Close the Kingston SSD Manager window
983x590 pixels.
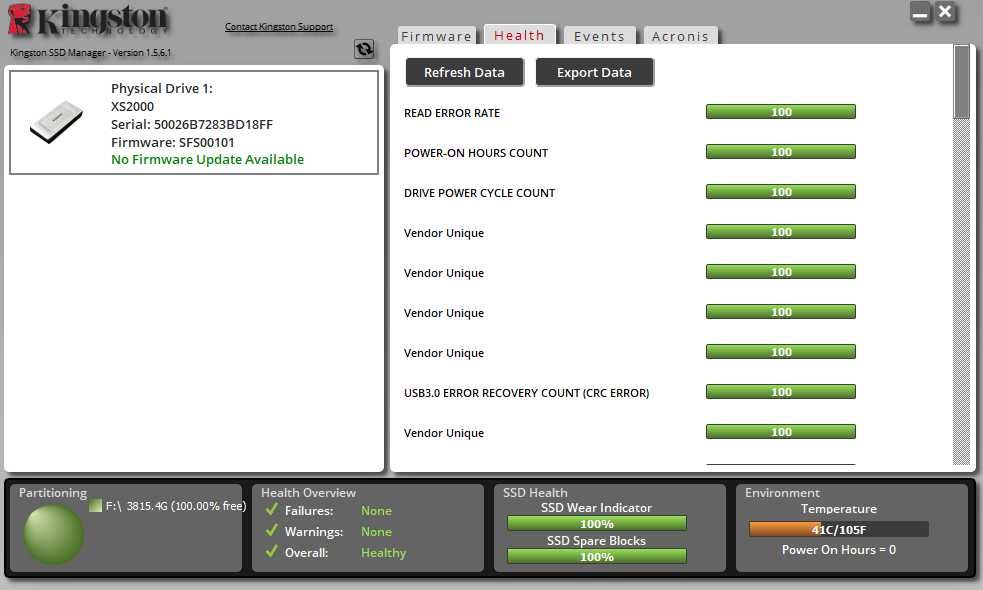pyautogui.click(x=945, y=12)
